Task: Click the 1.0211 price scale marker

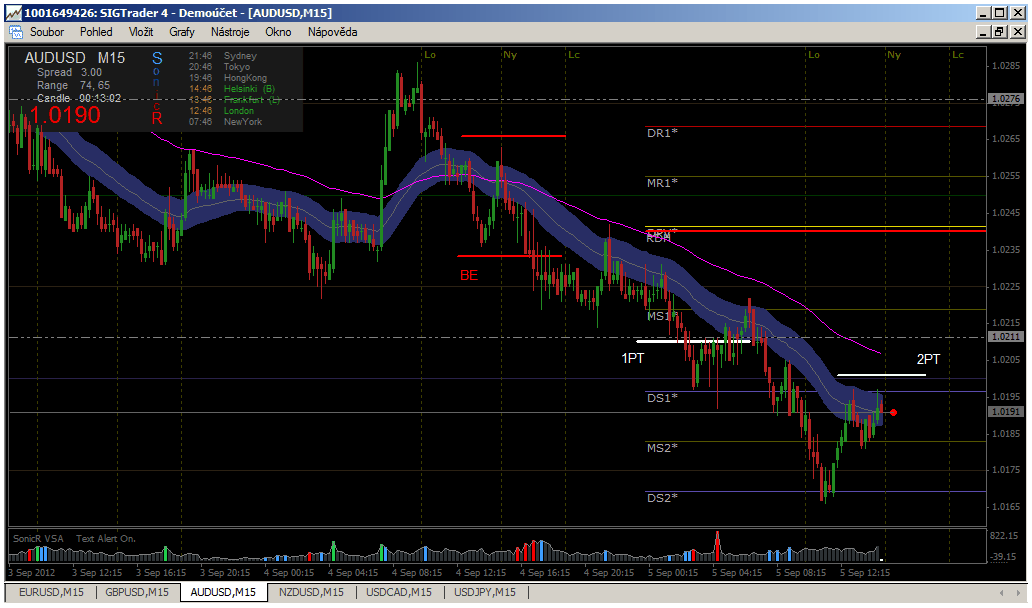Action: tap(1006, 337)
